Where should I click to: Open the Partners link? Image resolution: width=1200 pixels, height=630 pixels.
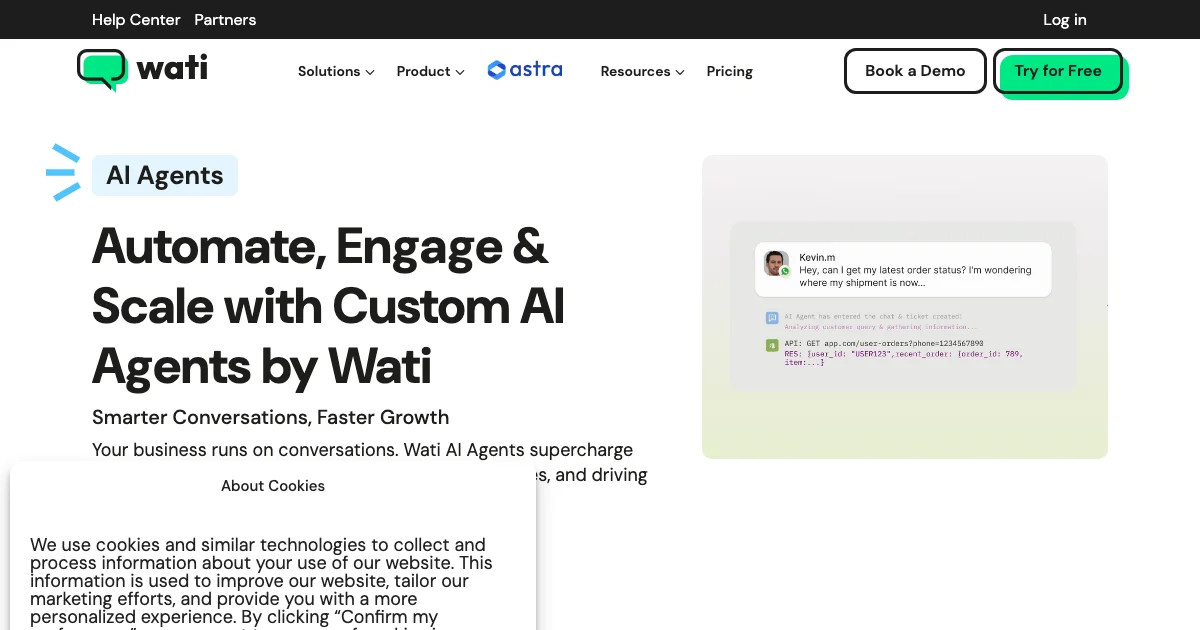click(x=225, y=20)
